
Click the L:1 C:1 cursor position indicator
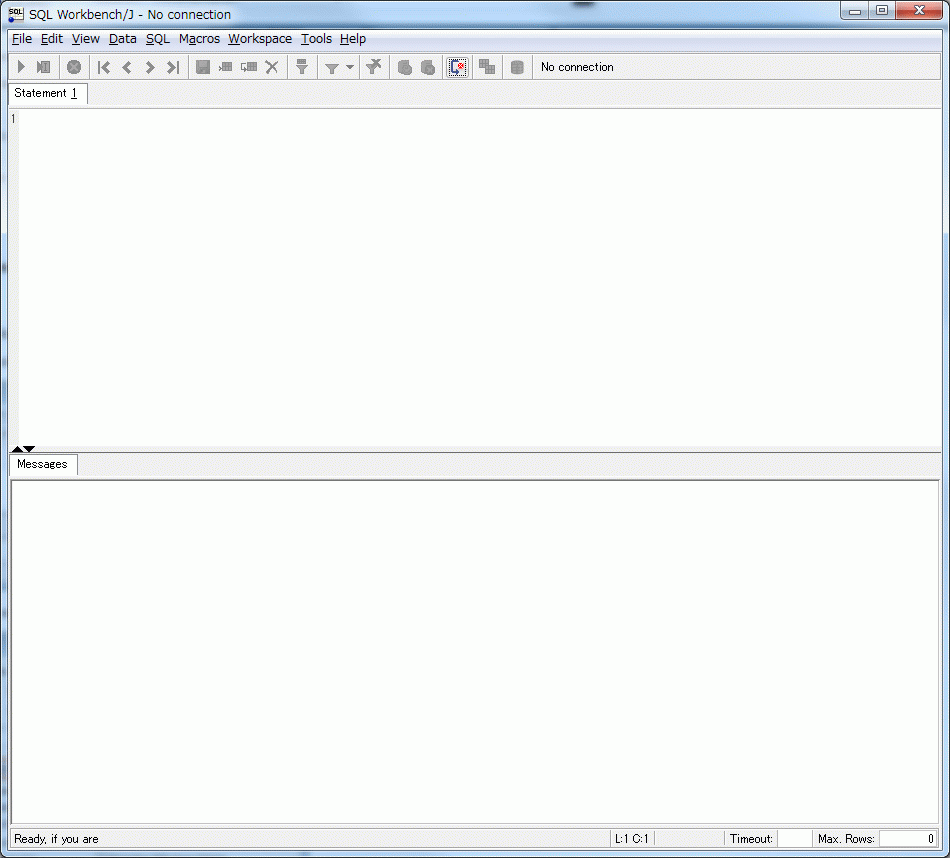(x=631, y=839)
